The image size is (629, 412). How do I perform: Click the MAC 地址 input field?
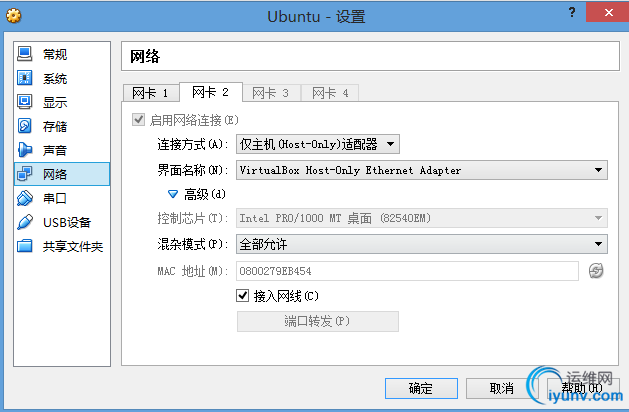tap(407, 271)
